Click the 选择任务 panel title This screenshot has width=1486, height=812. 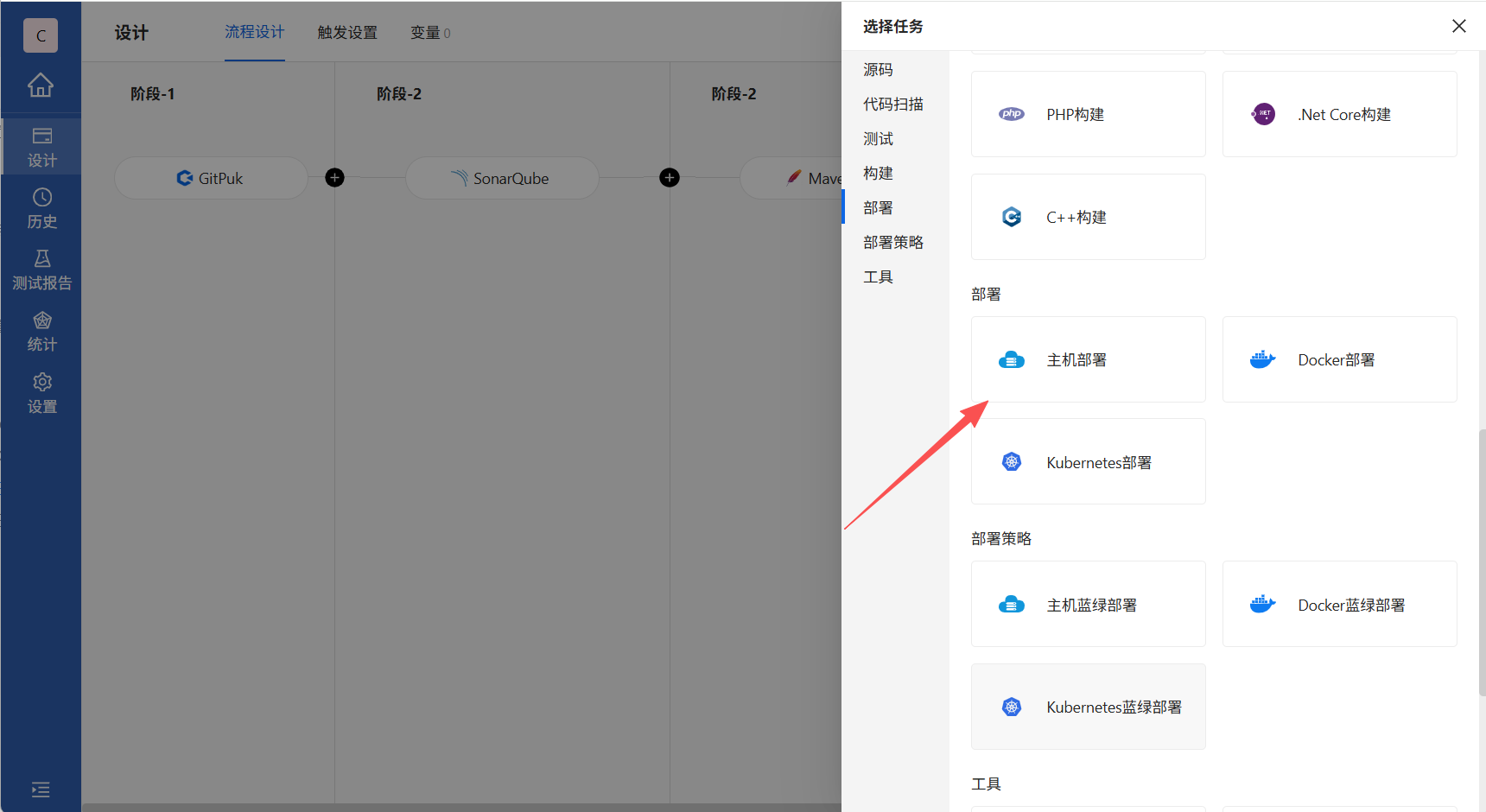tap(892, 26)
